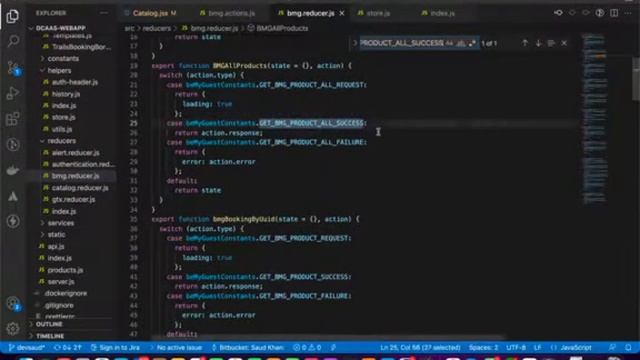Click the round icon beside Split Editor
Image resolution: width=640 pixels, height=360 pixels.
600,13
